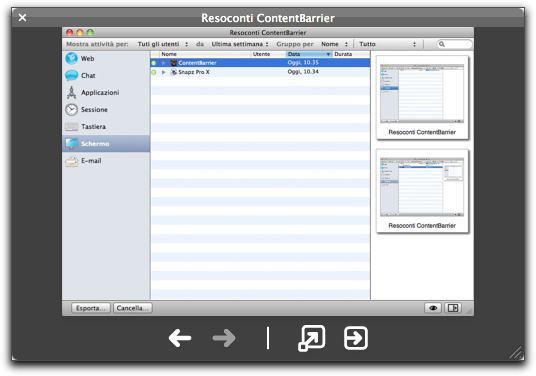This screenshot has width=536, height=376.
Task: Sort by the Durata column header
Action: point(351,54)
